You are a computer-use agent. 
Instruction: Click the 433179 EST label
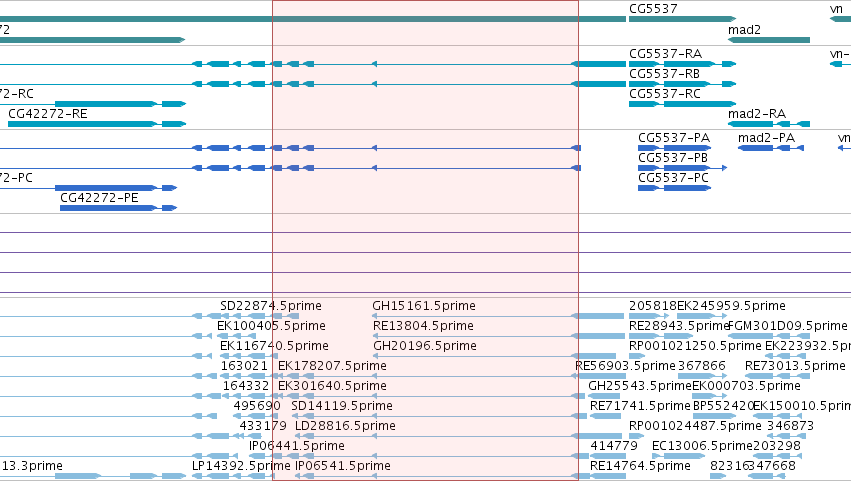[263, 427]
